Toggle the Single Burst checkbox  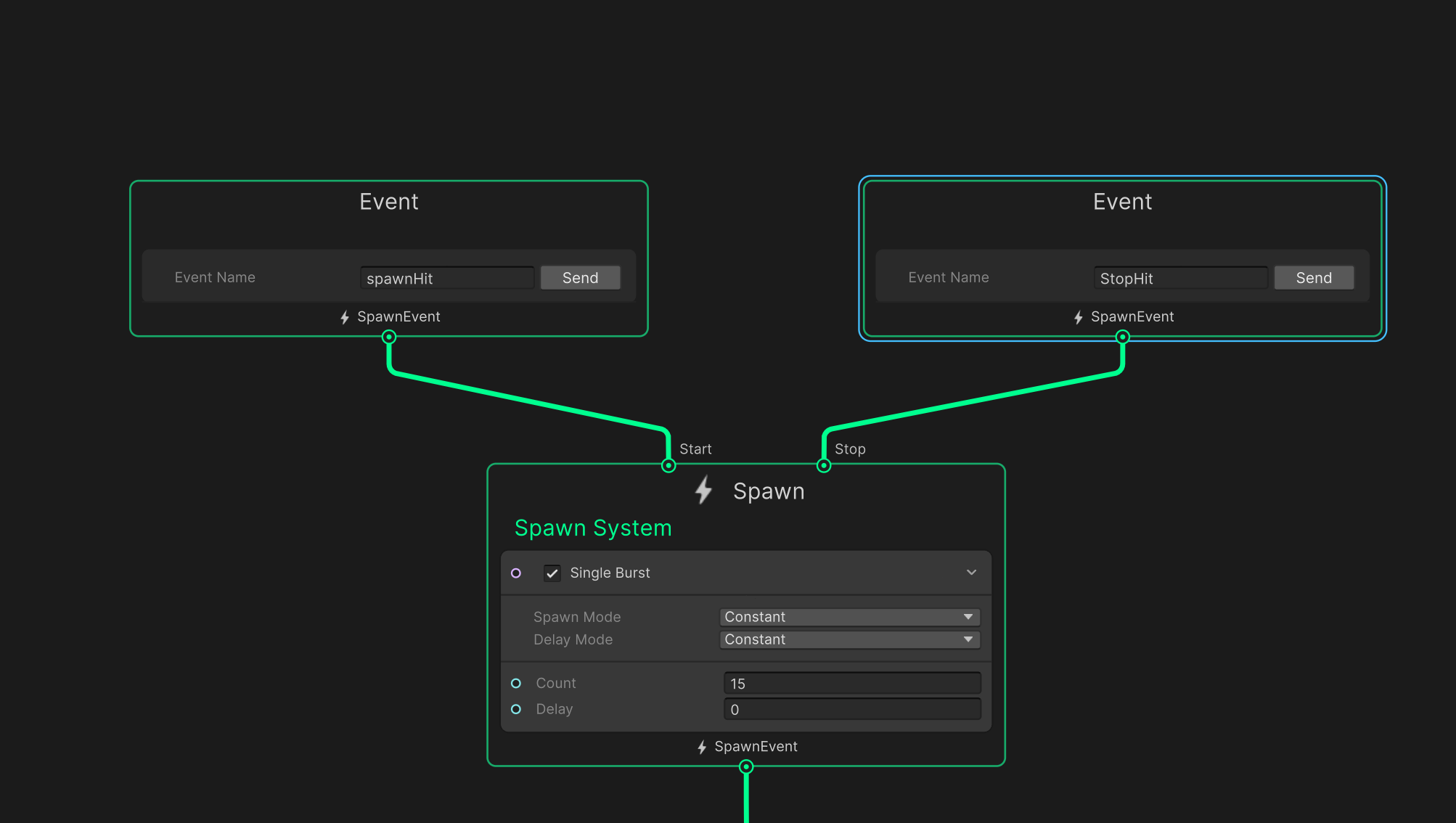click(552, 573)
